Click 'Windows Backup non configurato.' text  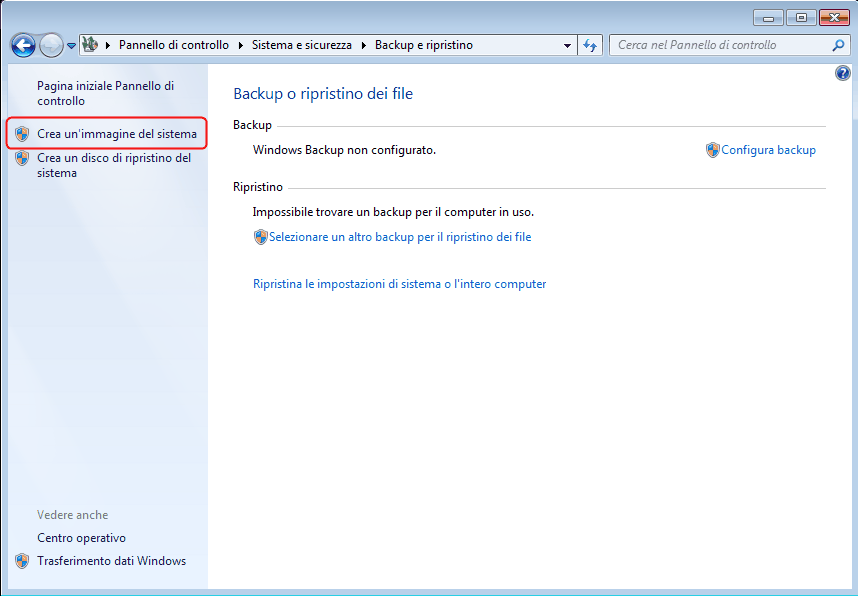point(344,150)
